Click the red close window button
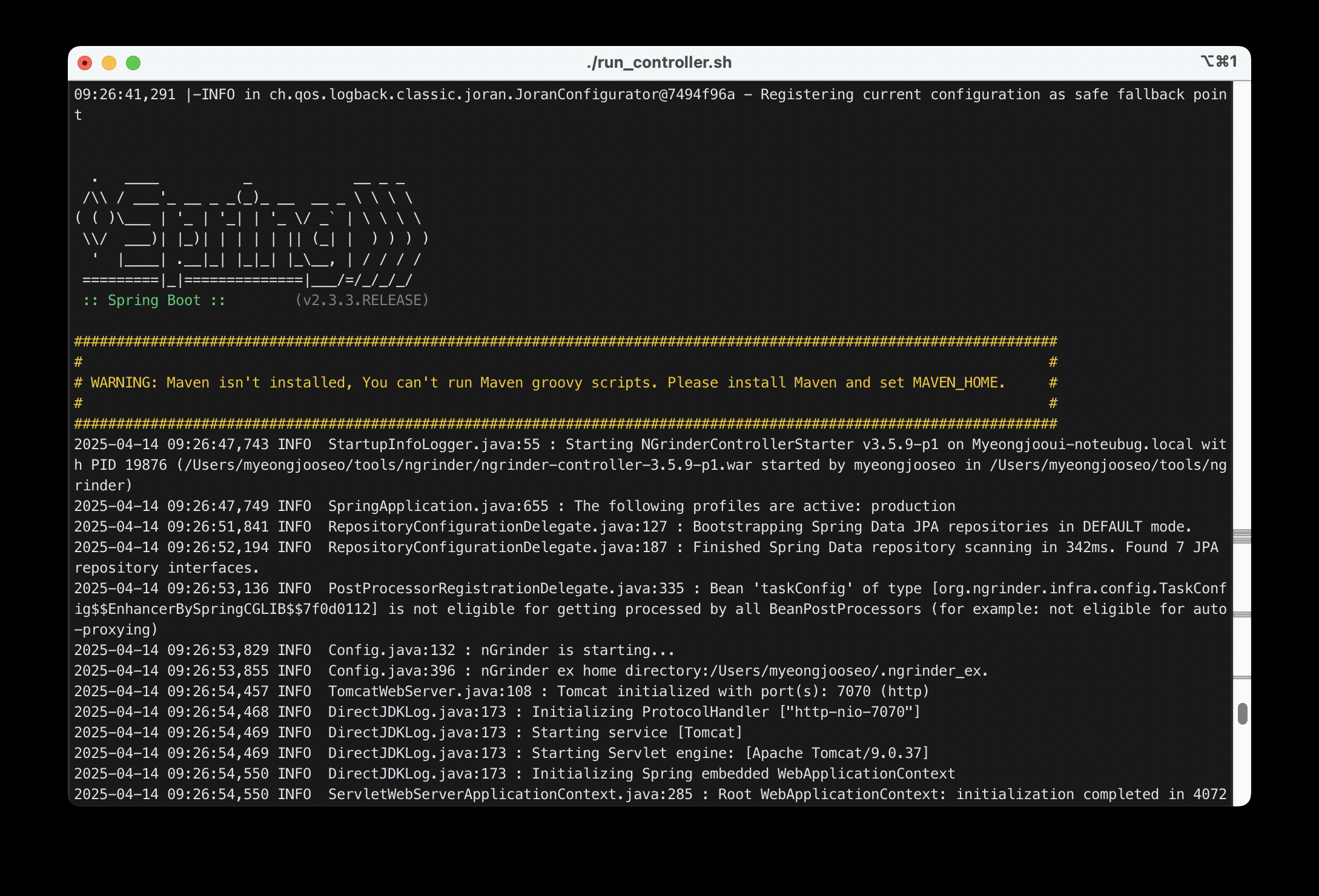This screenshot has width=1319, height=896. (85, 63)
